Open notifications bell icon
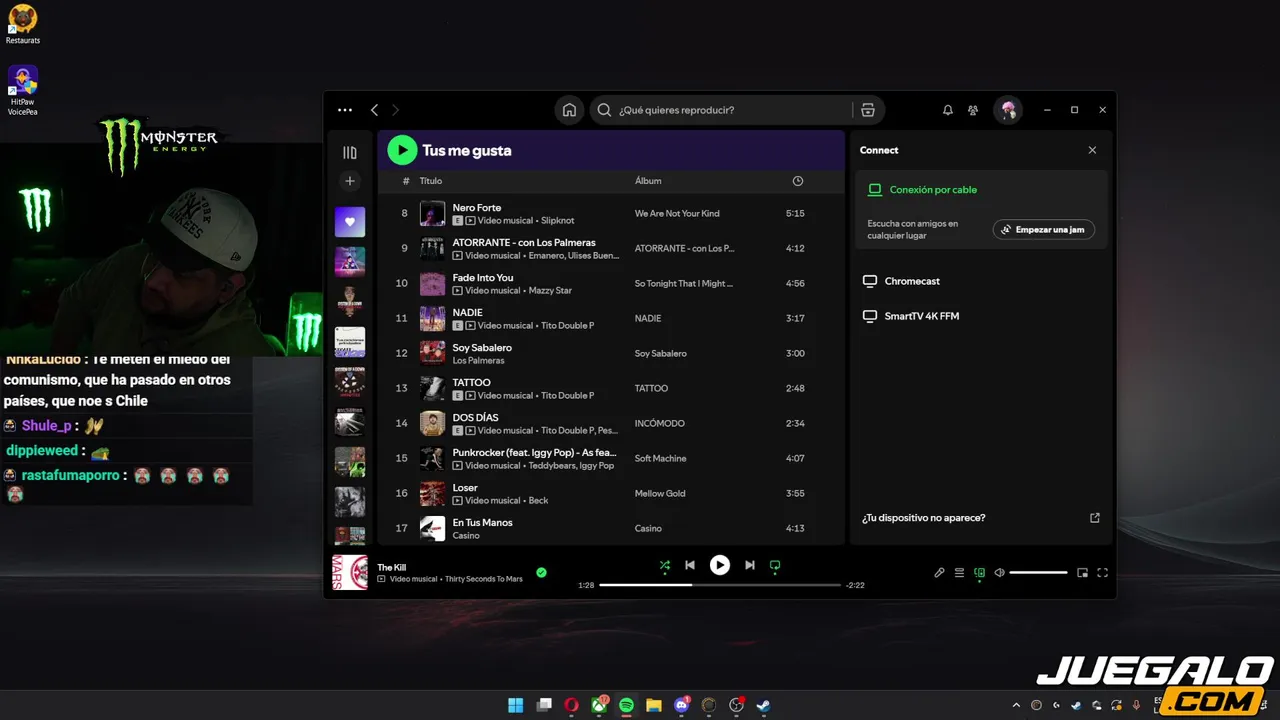 point(948,110)
